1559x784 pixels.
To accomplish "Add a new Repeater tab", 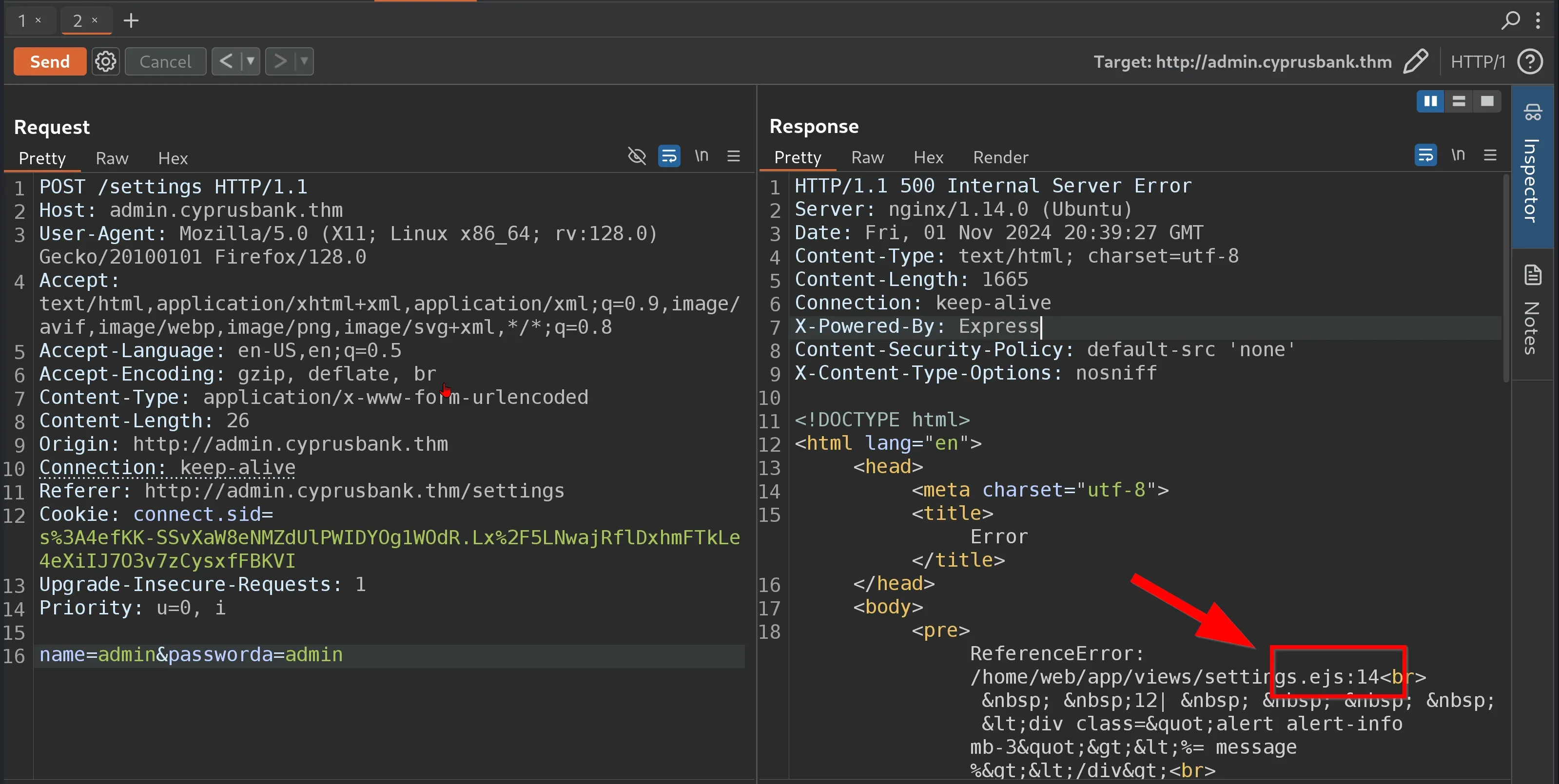I will [x=131, y=20].
